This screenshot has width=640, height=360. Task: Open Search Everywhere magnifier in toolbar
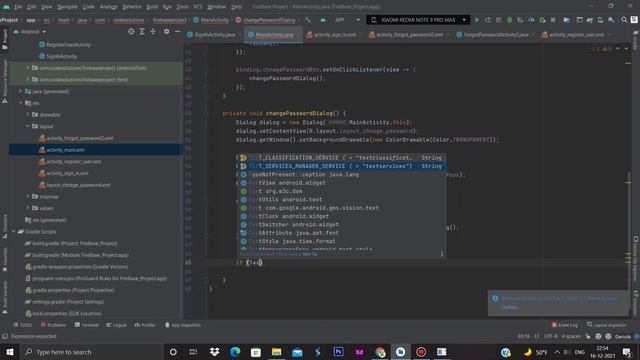click(624, 20)
